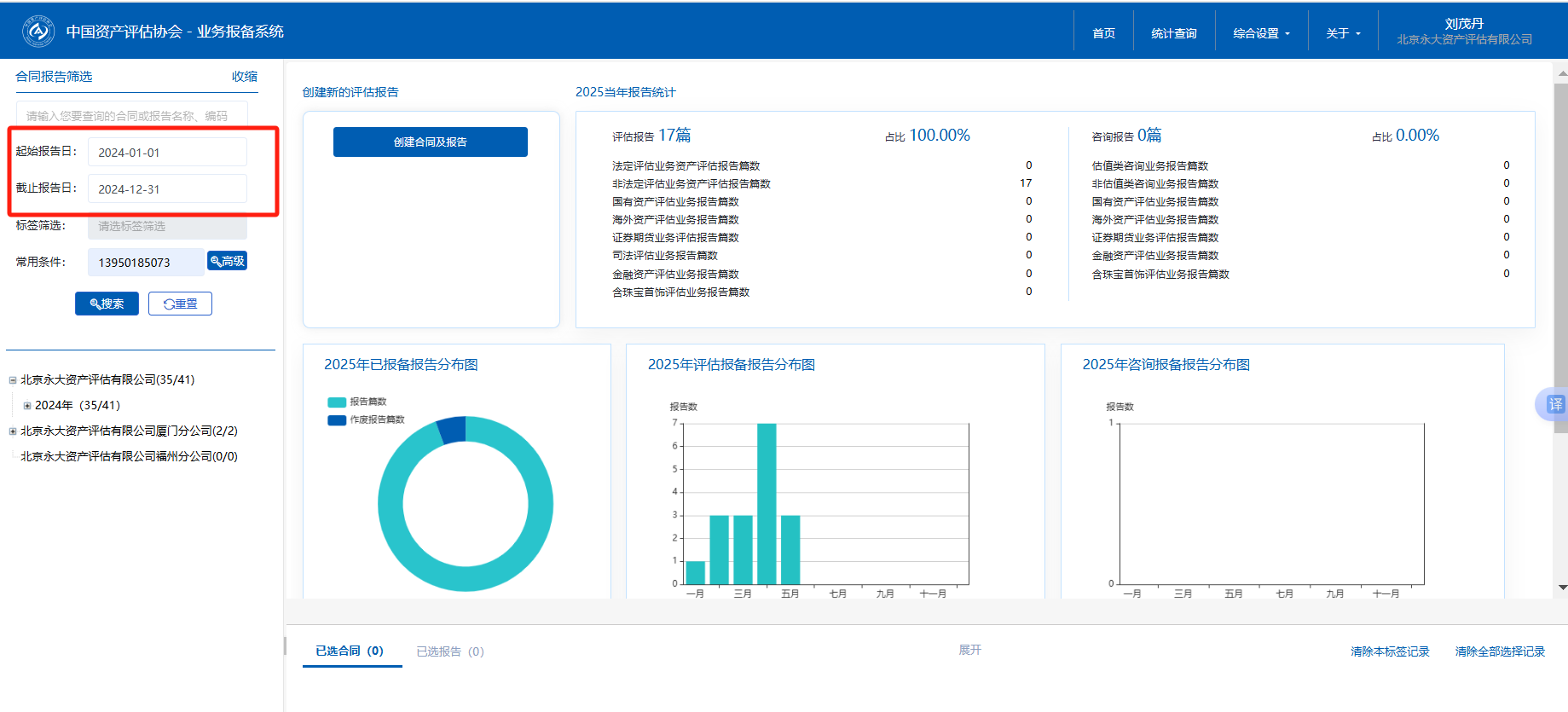Open the 关于 dropdown menu
Image resolution: width=1568 pixels, height=712 pixels.
(x=1343, y=33)
